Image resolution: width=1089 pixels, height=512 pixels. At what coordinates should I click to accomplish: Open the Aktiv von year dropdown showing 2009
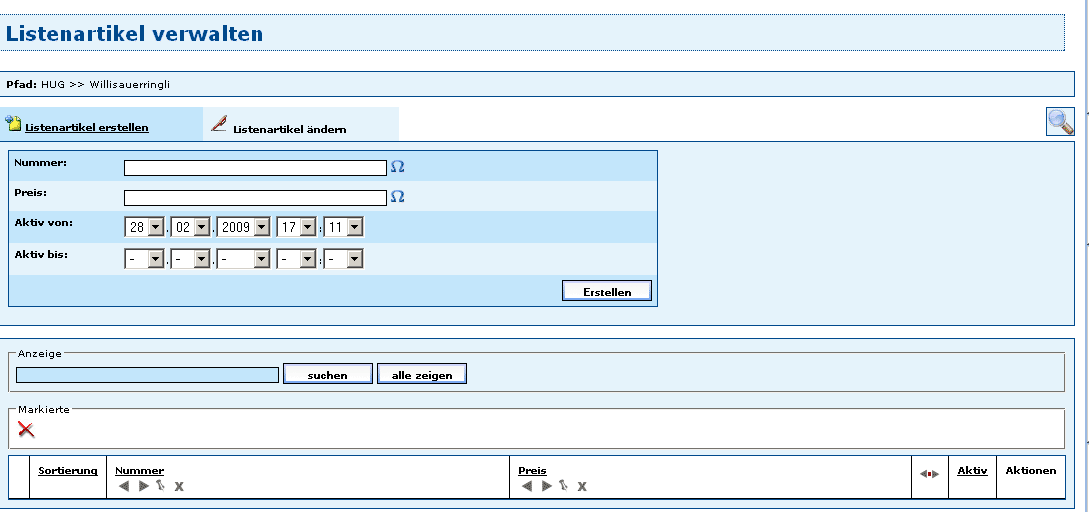tap(245, 228)
